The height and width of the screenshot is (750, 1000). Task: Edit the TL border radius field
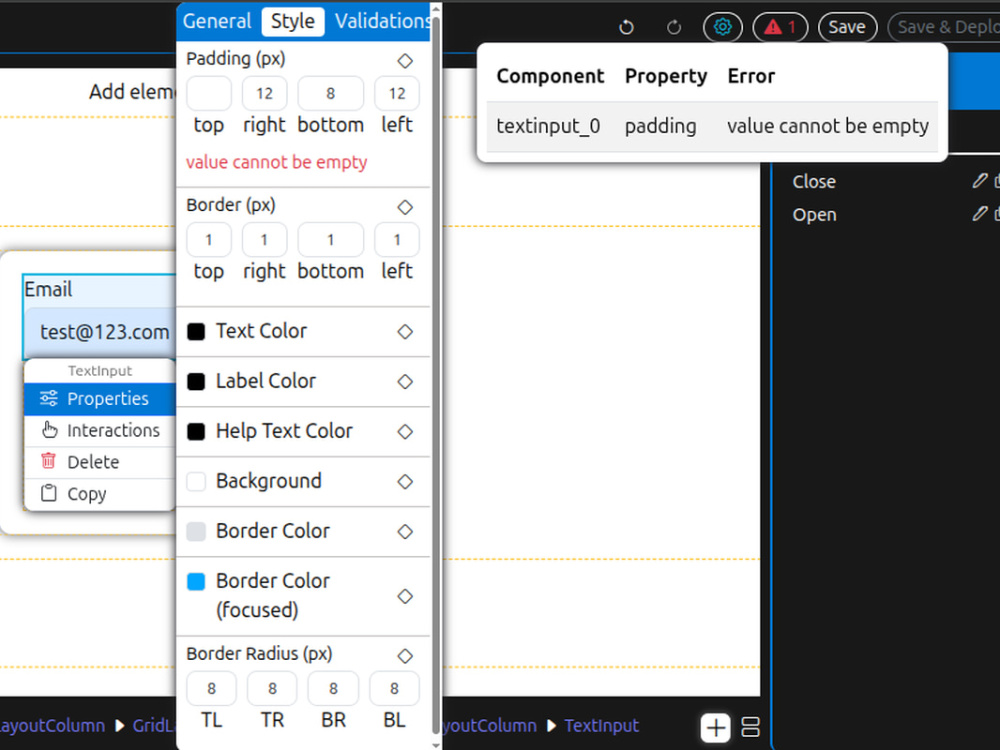tap(211, 689)
